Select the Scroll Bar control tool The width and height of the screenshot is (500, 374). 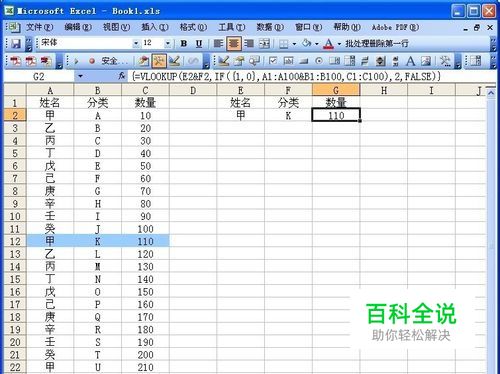[x=396, y=61]
